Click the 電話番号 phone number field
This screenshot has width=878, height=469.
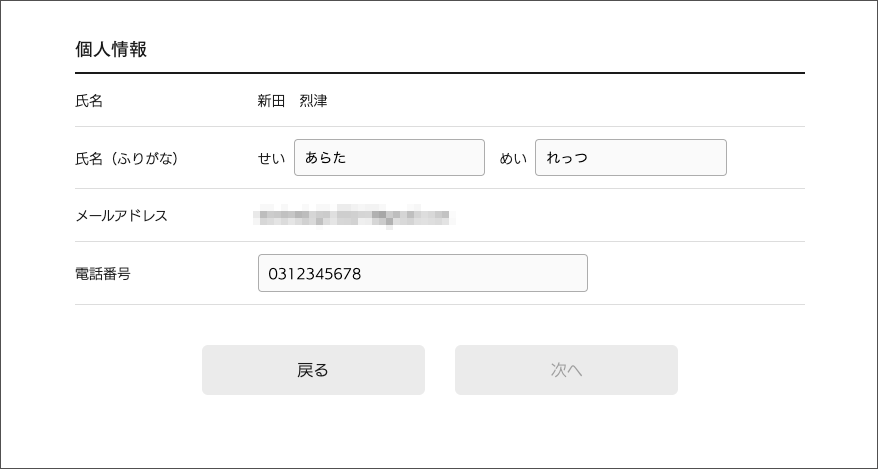pyautogui.click(x=422, y=273)
